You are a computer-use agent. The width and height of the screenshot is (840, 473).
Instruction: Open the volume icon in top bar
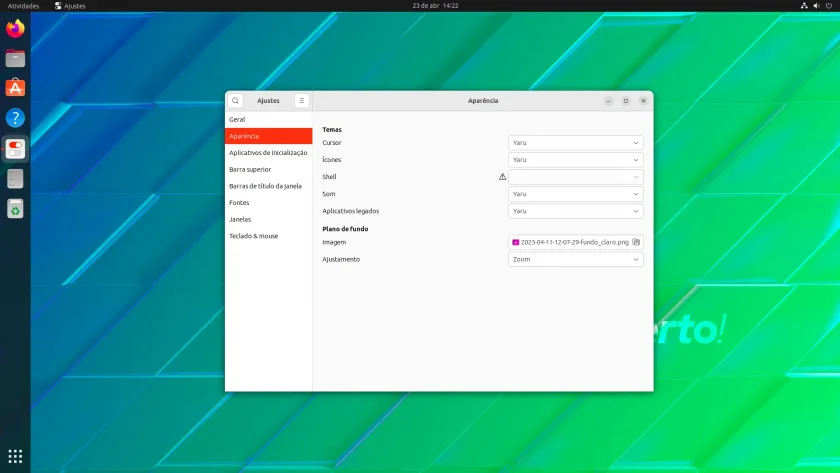coord(816,5)
